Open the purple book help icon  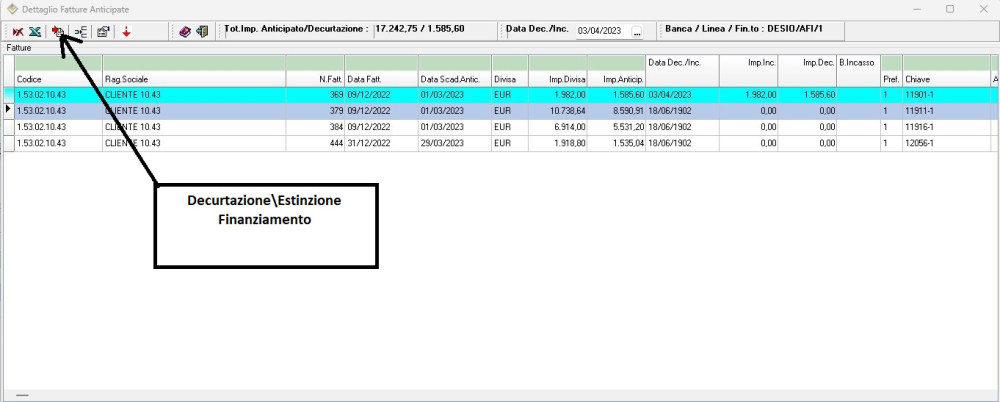pos(185,32)
